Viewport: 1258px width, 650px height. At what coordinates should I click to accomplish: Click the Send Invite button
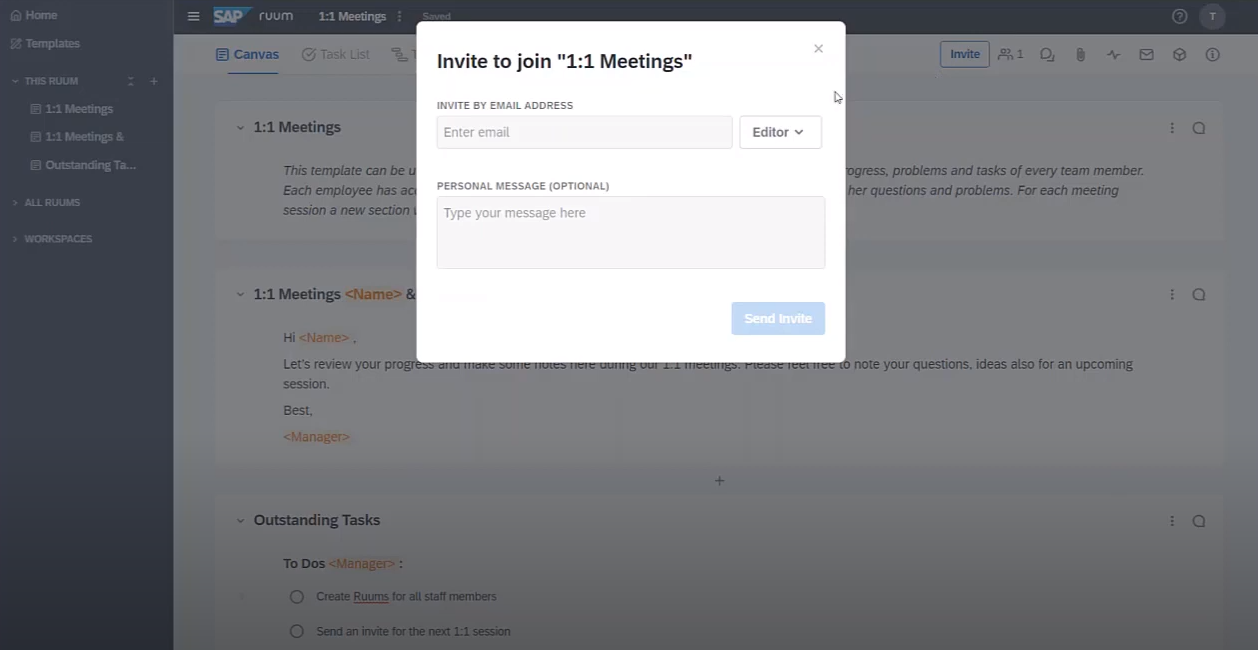777,318
